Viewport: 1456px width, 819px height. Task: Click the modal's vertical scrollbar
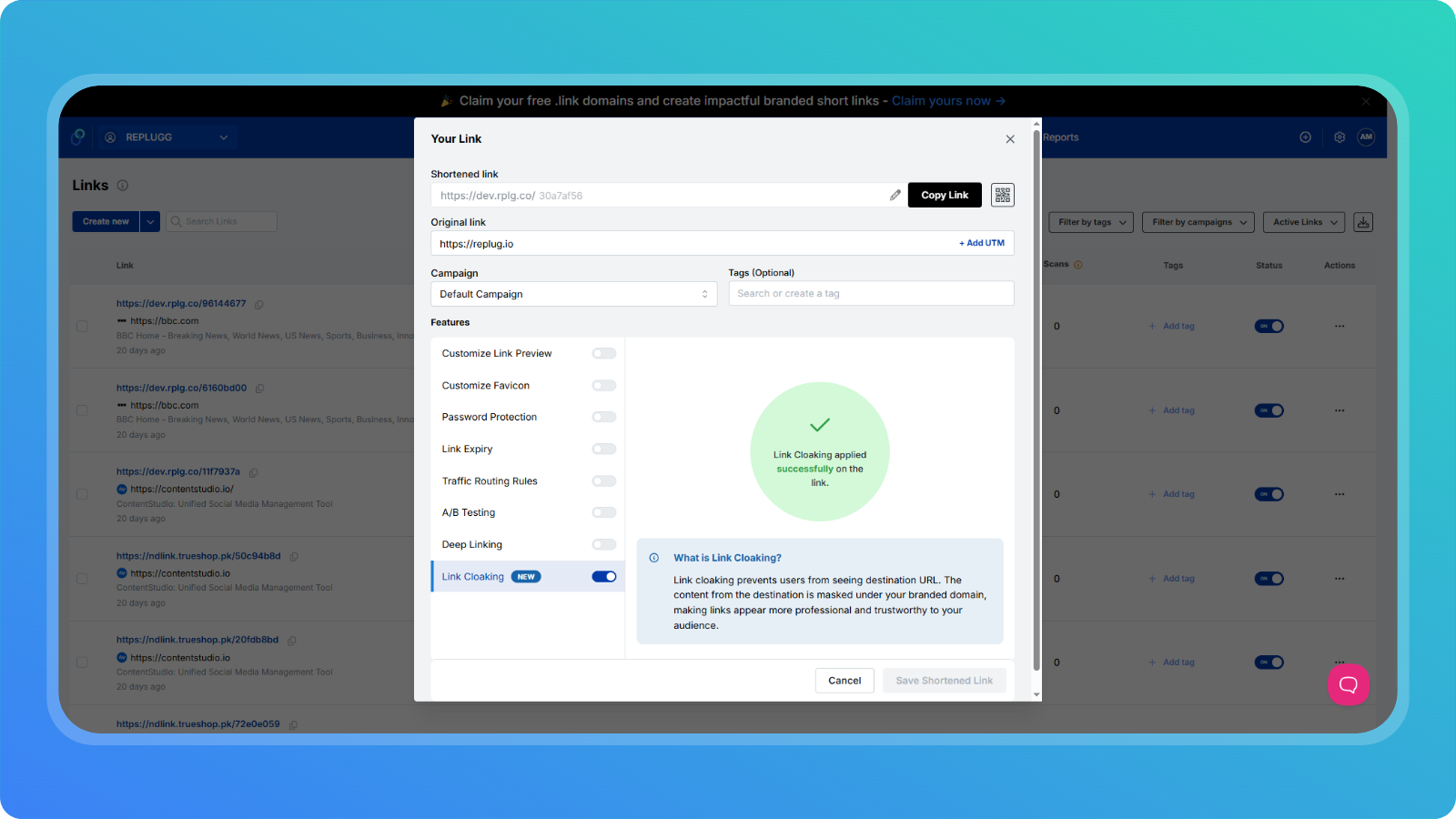point(1036,400)
